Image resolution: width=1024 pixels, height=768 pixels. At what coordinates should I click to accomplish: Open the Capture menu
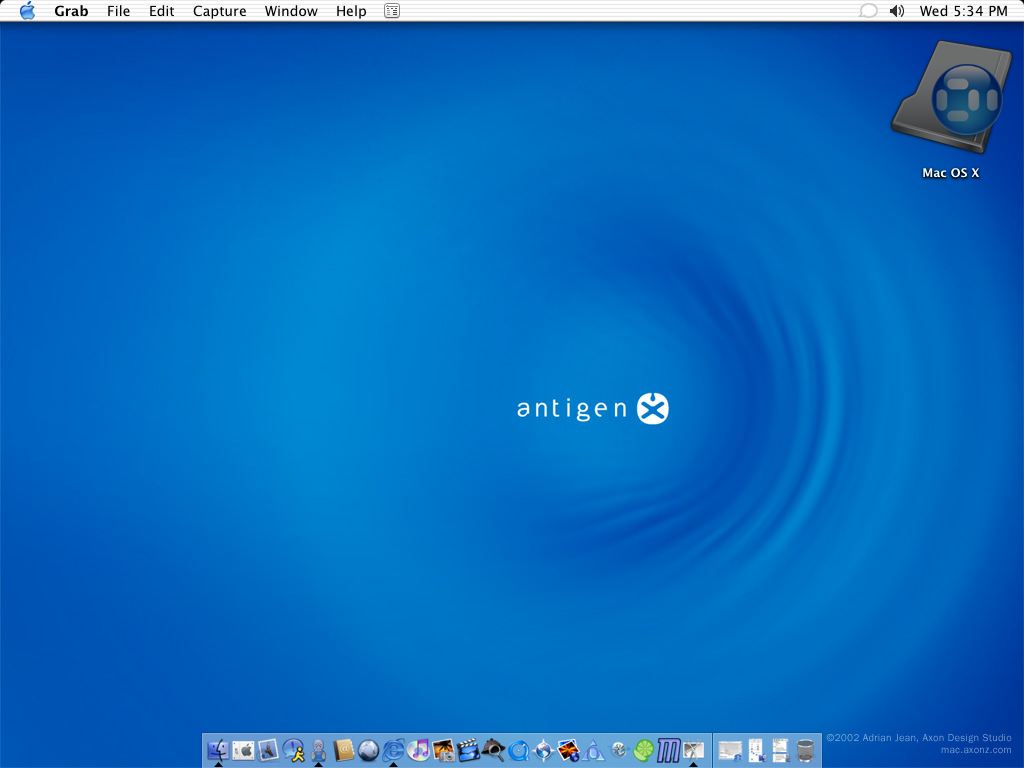[219, 11]
